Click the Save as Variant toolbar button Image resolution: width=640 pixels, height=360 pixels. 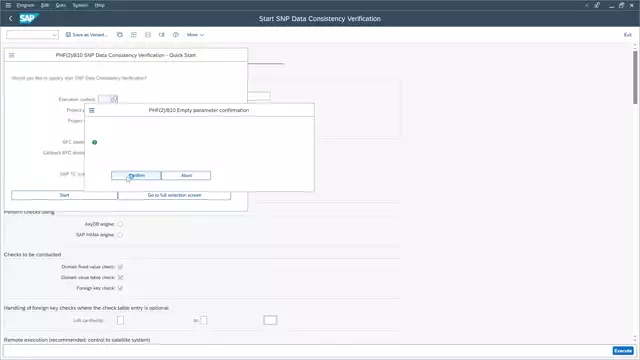87,35
